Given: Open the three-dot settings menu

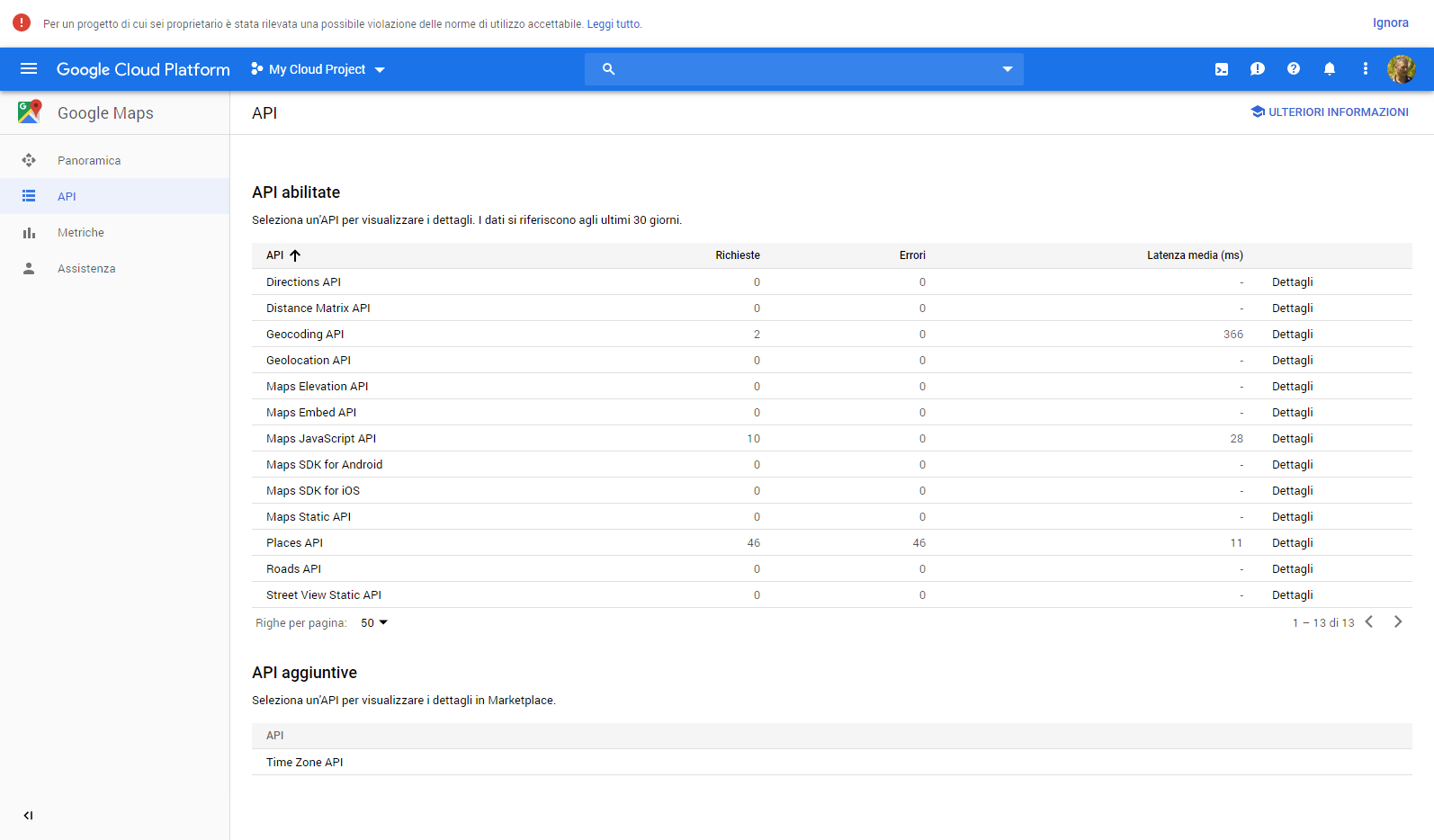Looking at the screenshot, I should point(1366,69).
